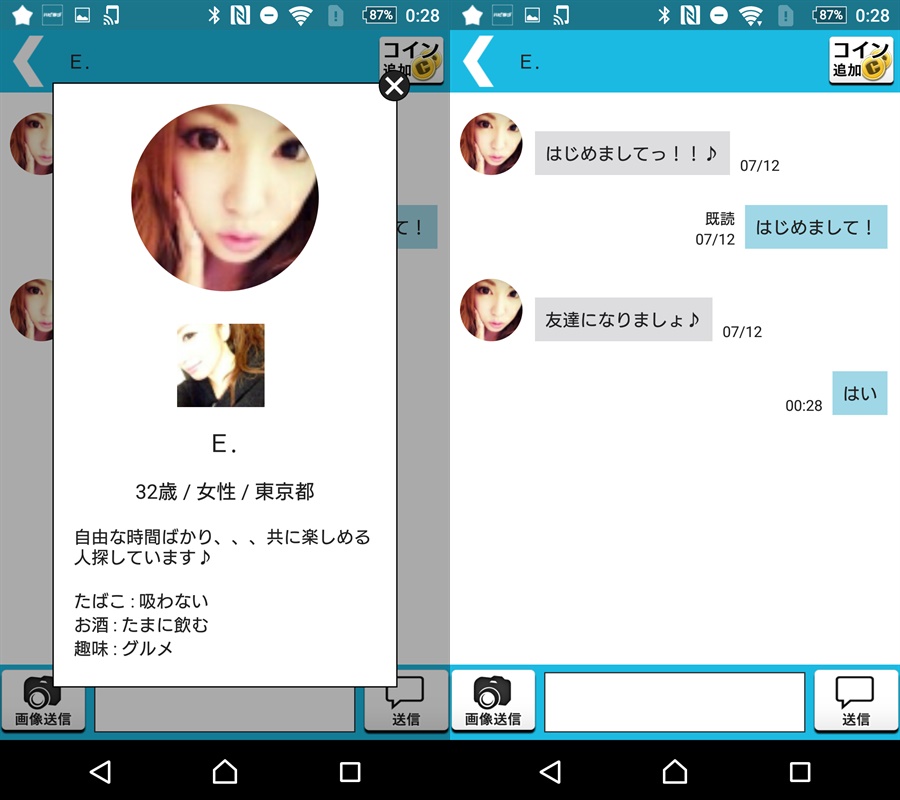The image size is (900, 800).
Task: Open Recent apps square on the left screen
Action: (350, 771)
